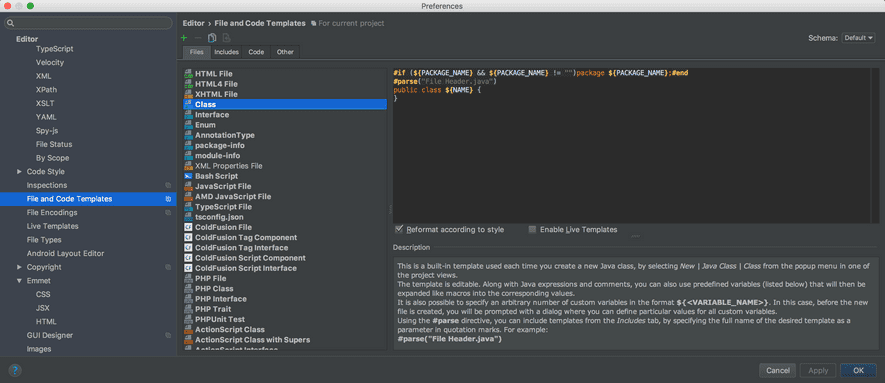This screenshot has height=383, width=885.
Task: Click the Editor breadcrumb link
Action: click(x=194, y=23)
